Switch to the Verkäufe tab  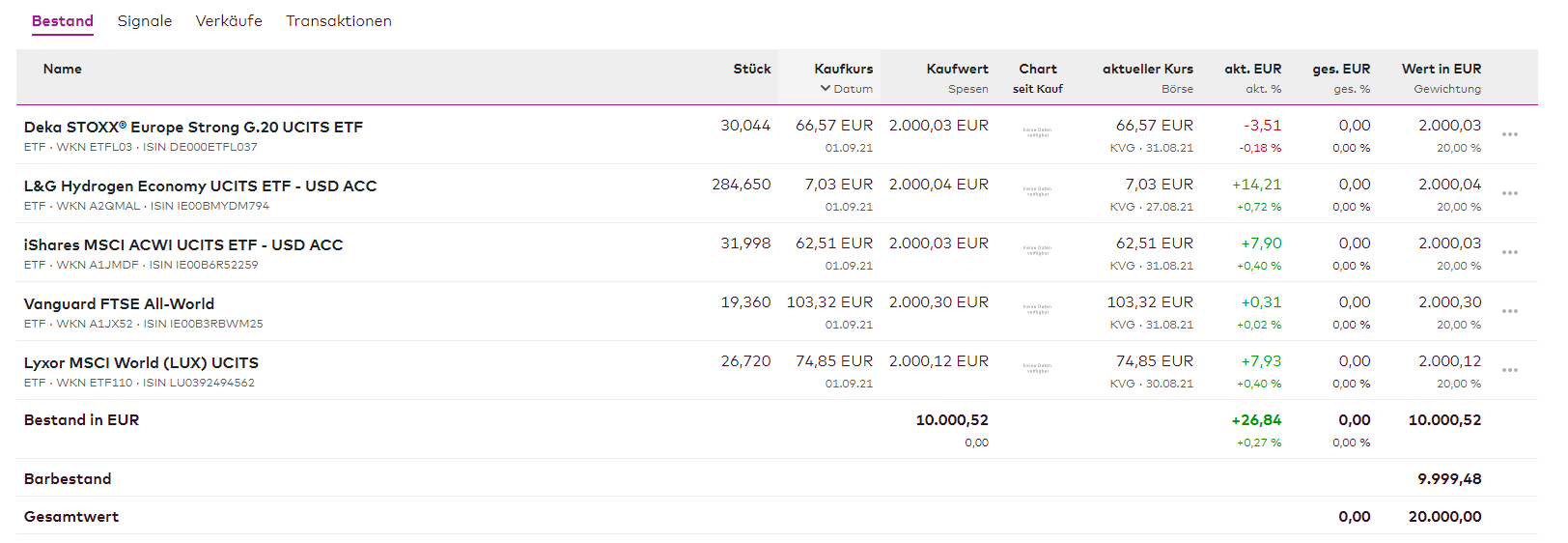click(229, 21)
